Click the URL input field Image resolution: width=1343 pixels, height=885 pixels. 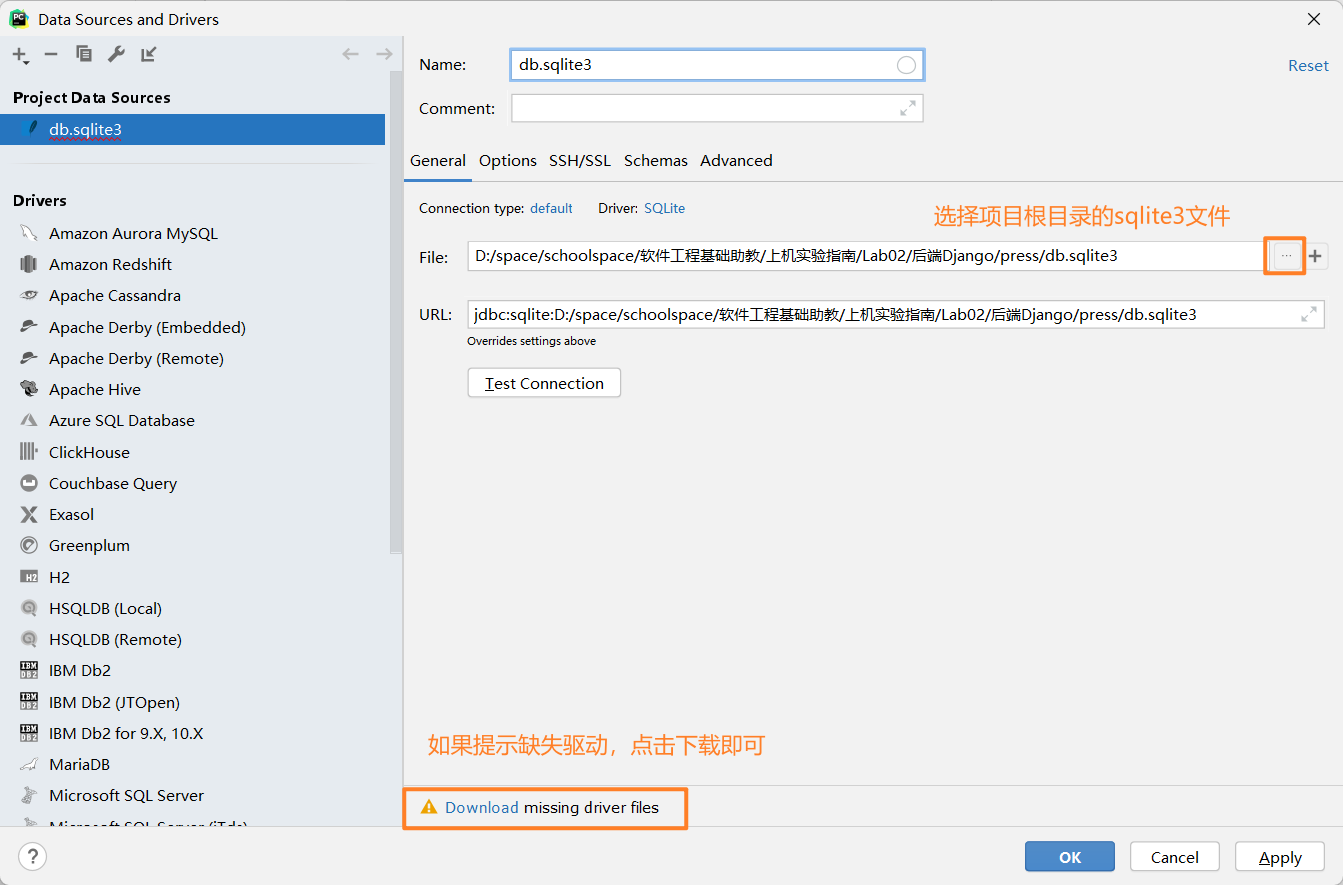(x=895, y=314)
